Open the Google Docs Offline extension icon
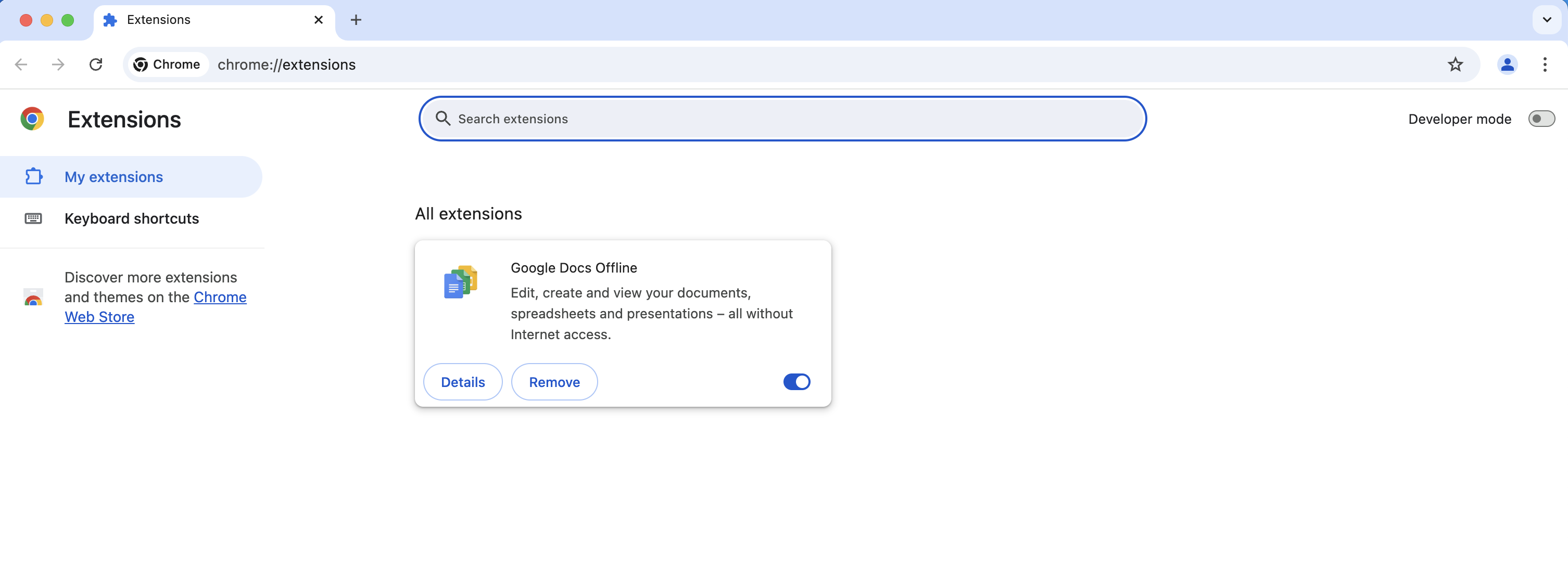Viewport: 1568px width, 568px height. click(x=460, y=281)
